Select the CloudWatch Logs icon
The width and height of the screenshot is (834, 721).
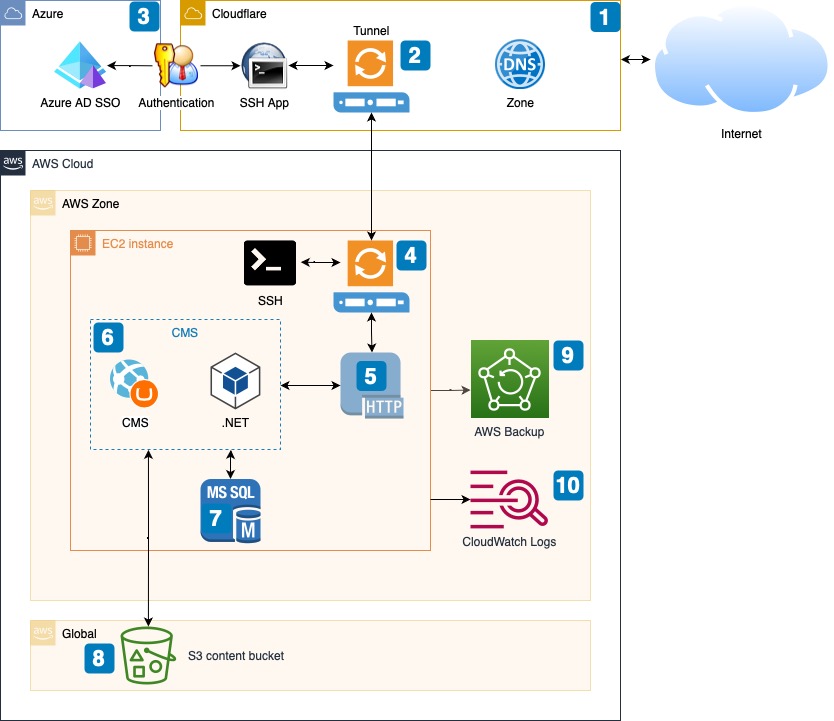(509, 499)
